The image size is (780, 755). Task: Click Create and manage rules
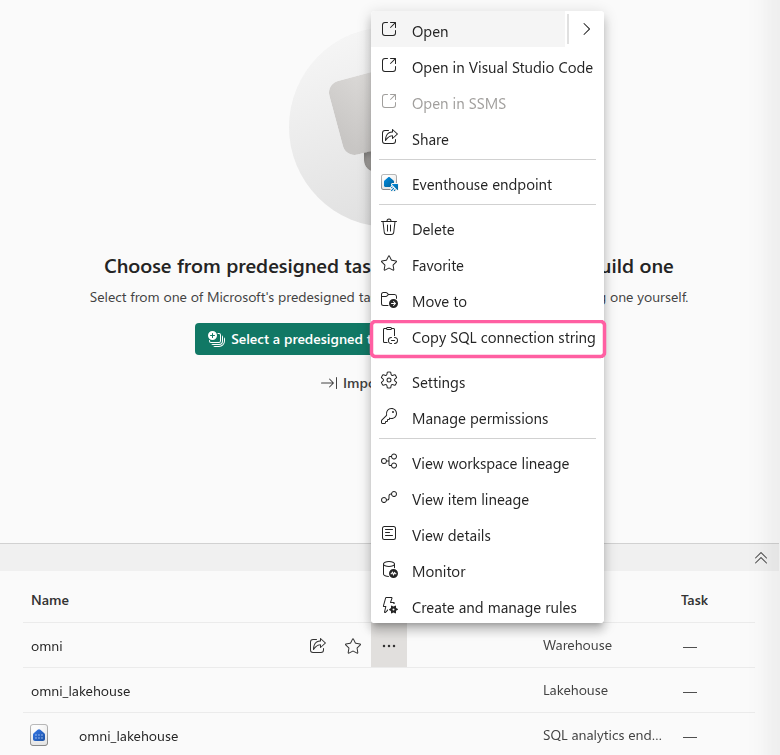pos(488,607)
